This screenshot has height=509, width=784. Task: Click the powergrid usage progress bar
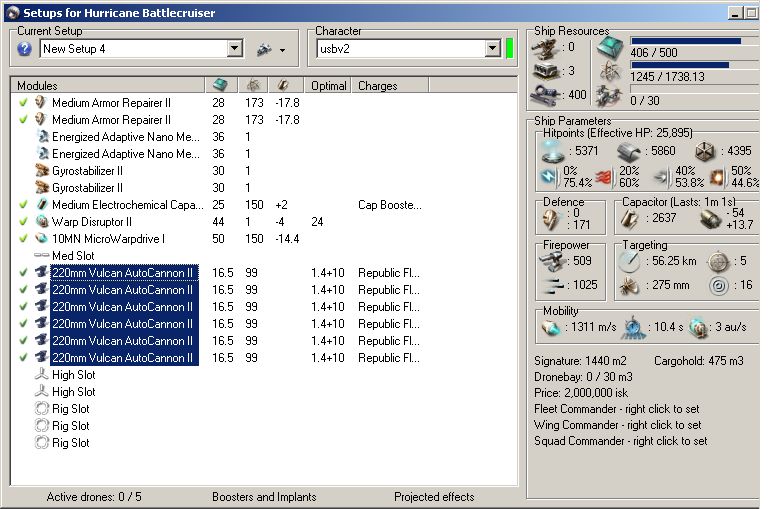coord(694,65)
